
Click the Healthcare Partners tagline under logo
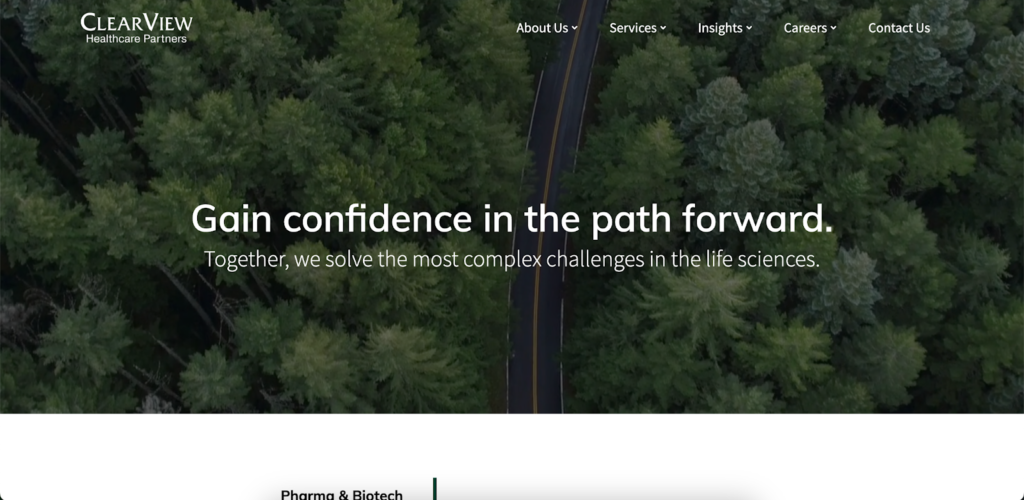point(136,39)
